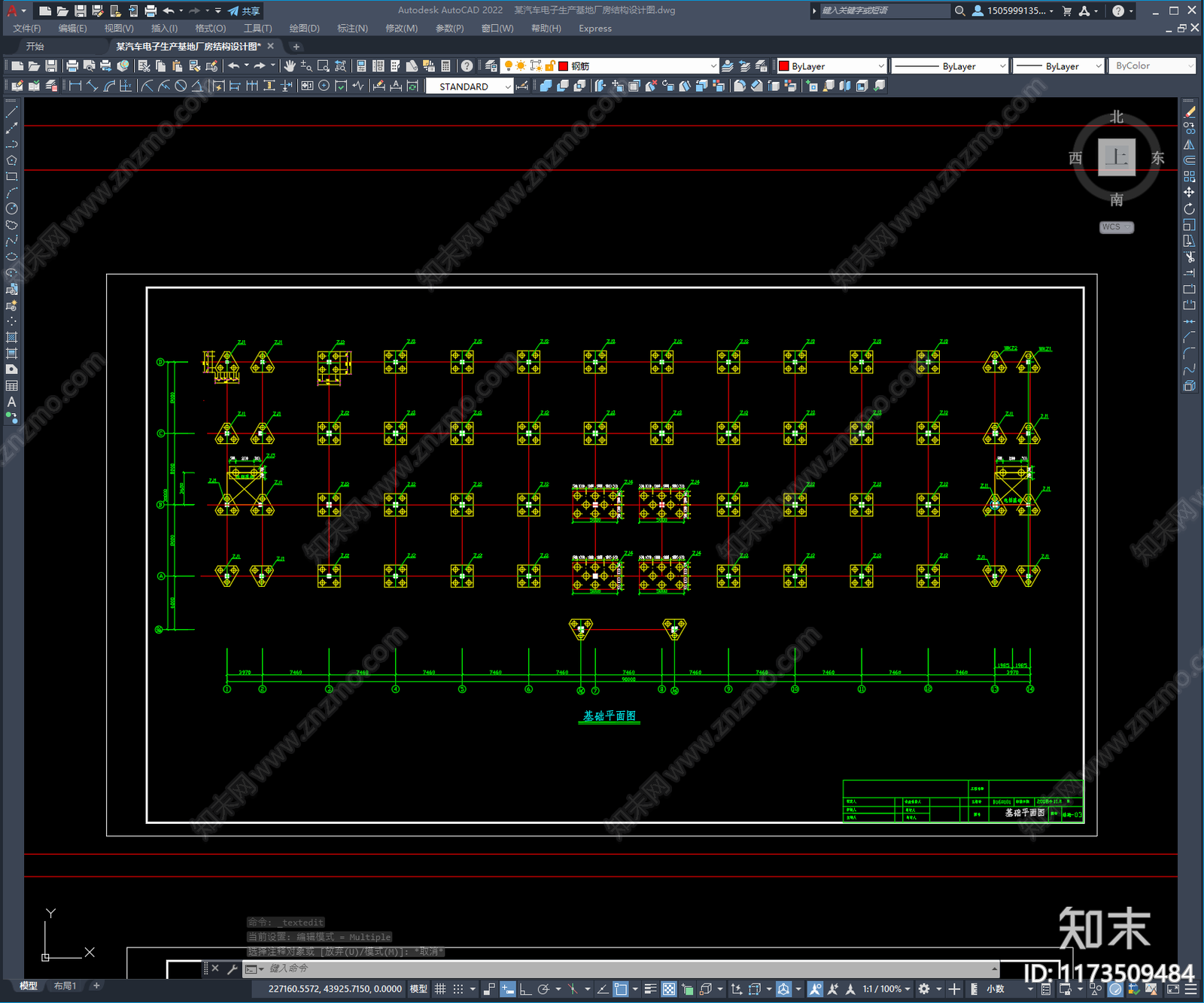Image resolution: width=1204 pixels, height=1003 pixels.
Task: Open the STANDARD dimension style dropdown
Action: [470, 87]
